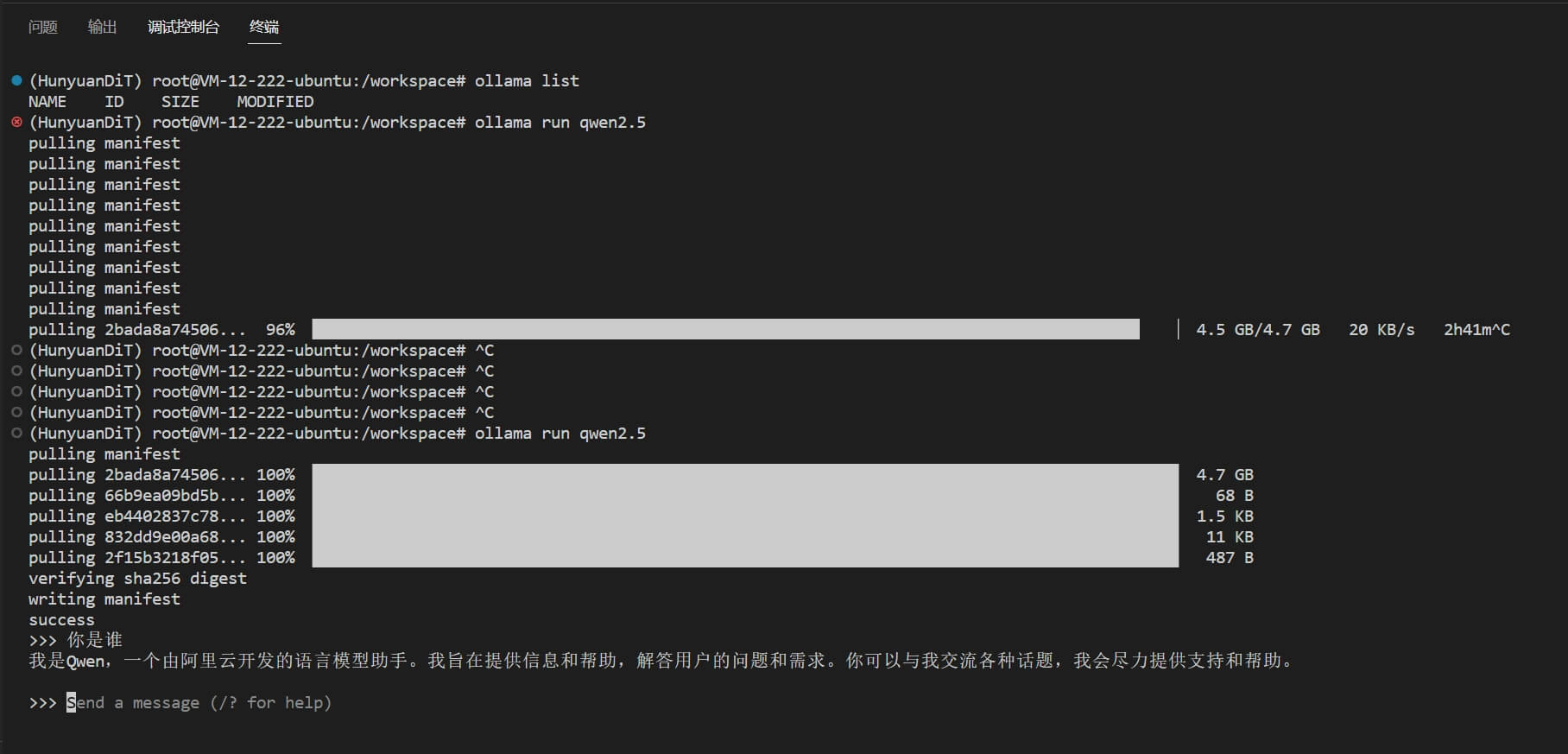This screenshot has height=754, width=1568.
Task: Click the 96% pulling download progress bar
Action: point(725,329)
